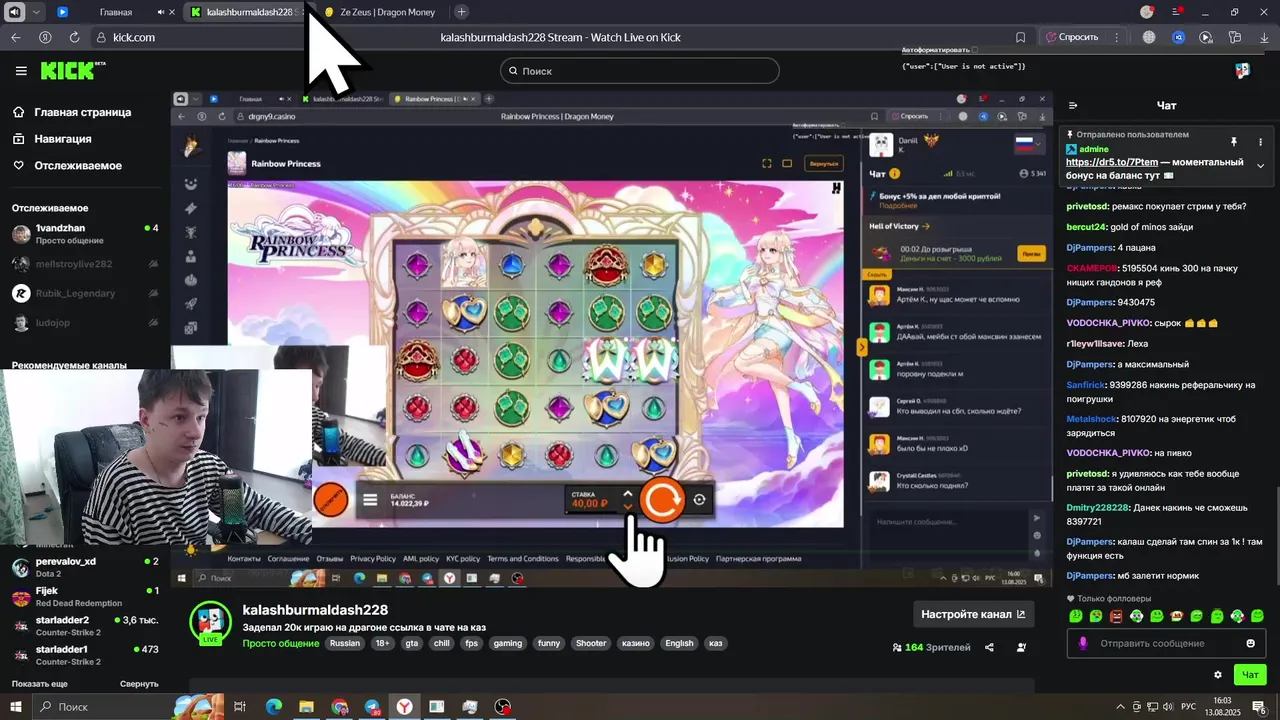Open starladder2 recommended channel
Viewport: 1280px width, 720px height.
(x=84, y=626)
